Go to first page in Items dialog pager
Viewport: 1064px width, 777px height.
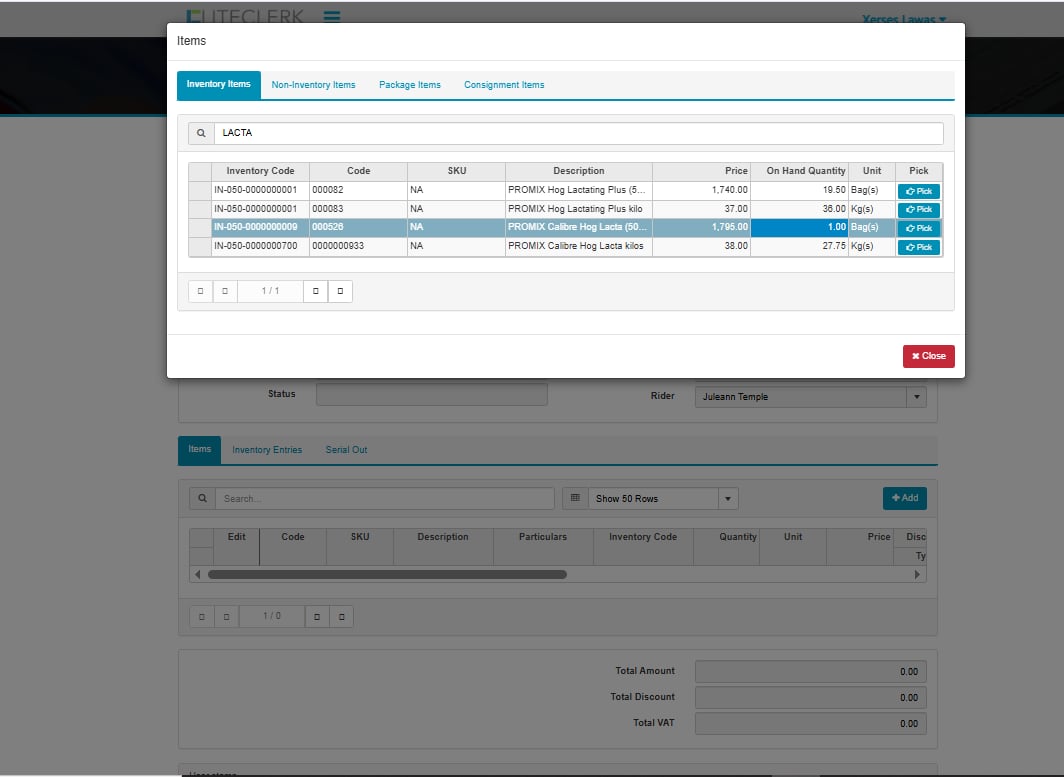pyautogui.click(x=201, y=291)
